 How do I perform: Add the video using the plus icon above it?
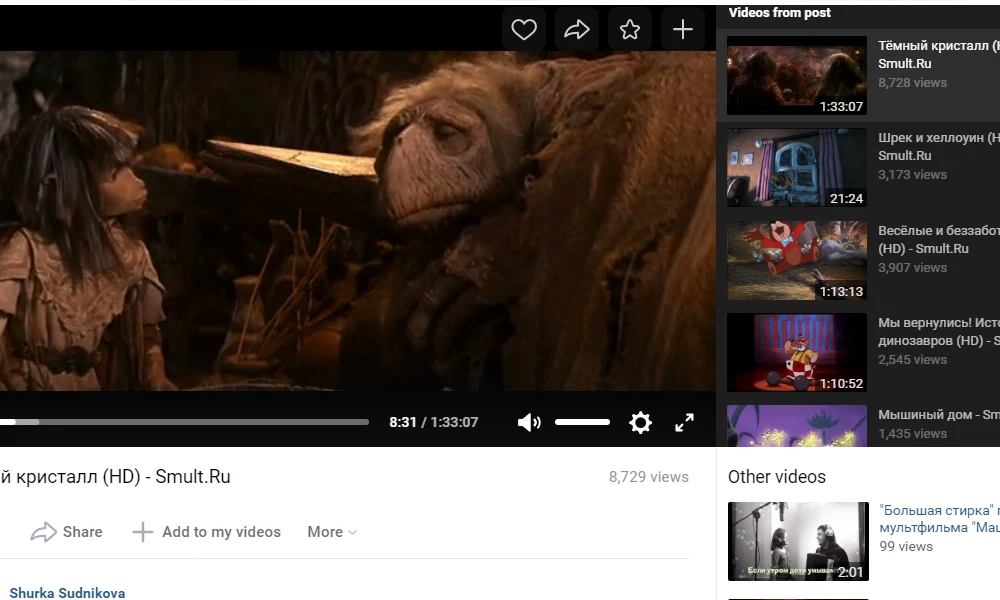pyautogui.click(x=682, y=29)
